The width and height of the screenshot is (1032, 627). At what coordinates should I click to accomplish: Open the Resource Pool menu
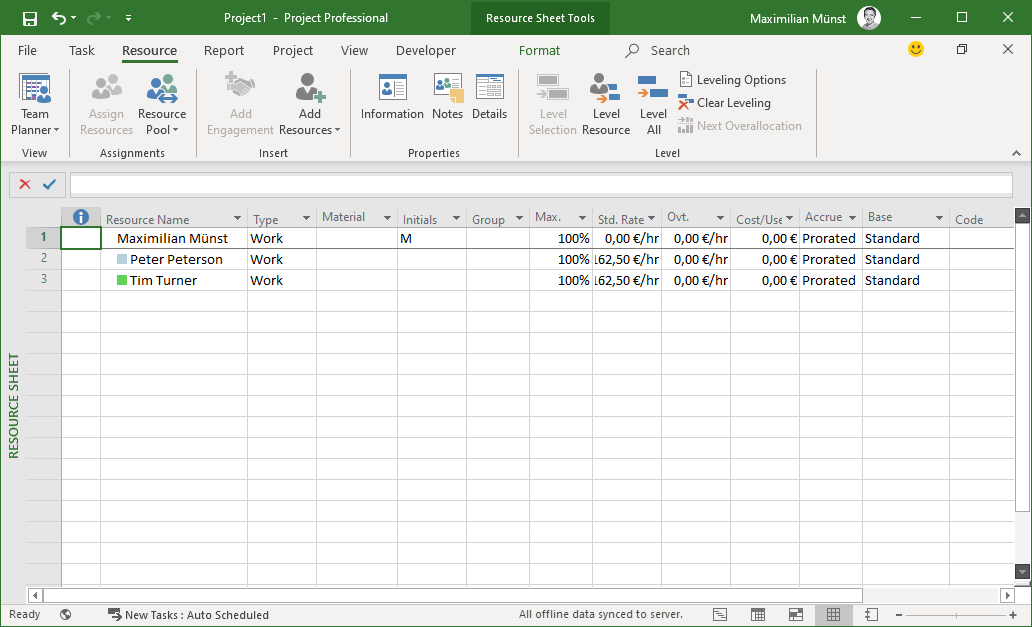(162, 104)
